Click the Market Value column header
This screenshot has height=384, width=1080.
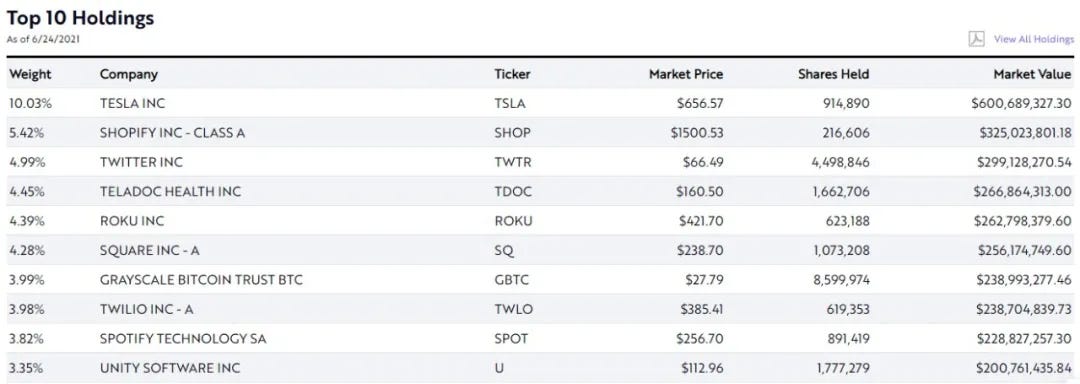[1032, 74]
